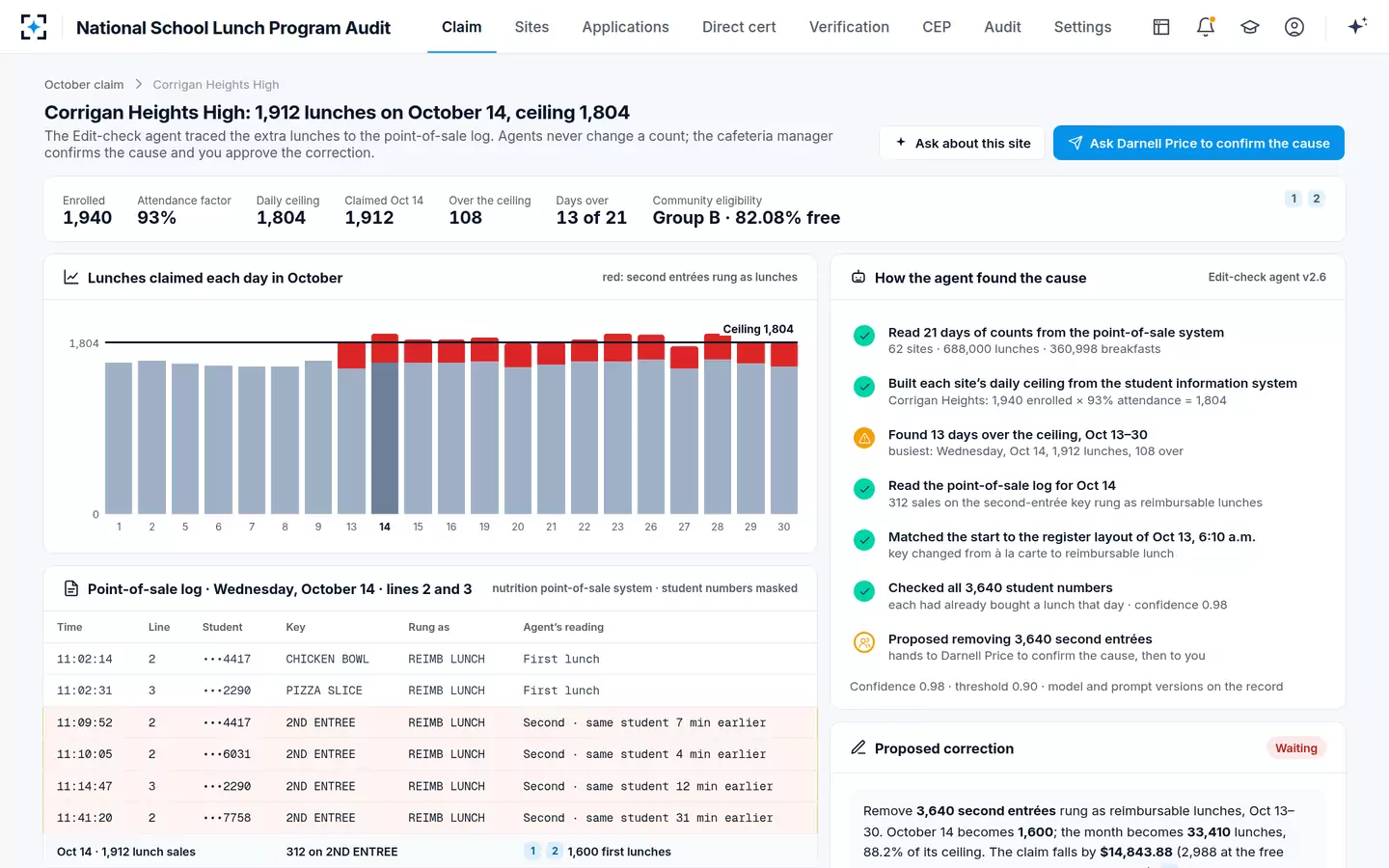Switch to the Sites tab
1389x868 pixels.
tap(531, 27)
